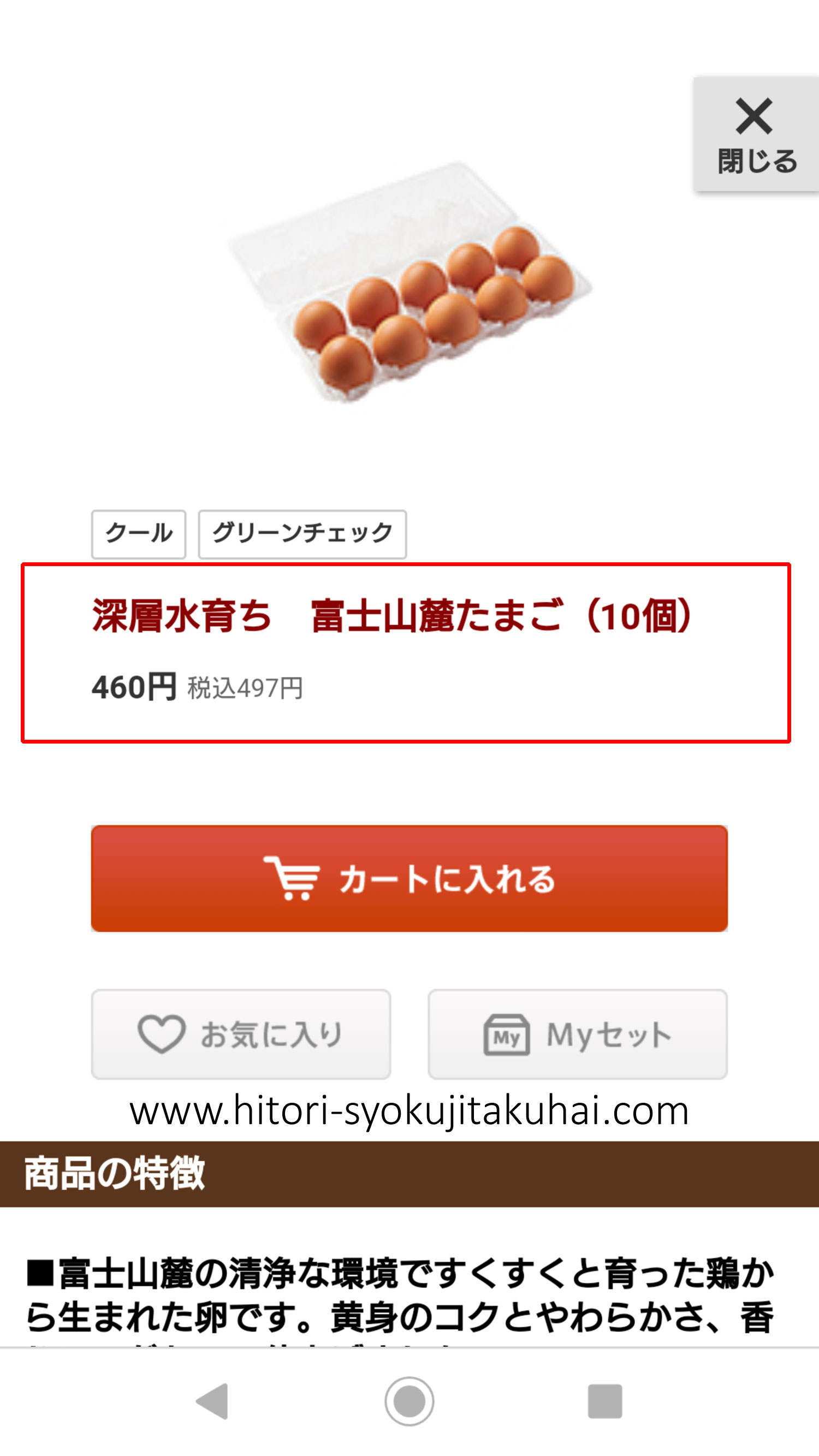The height and width of the screenshot is (1456, 819).
Task: Click the 460円 price text
Action: click(x=134, y=687)
